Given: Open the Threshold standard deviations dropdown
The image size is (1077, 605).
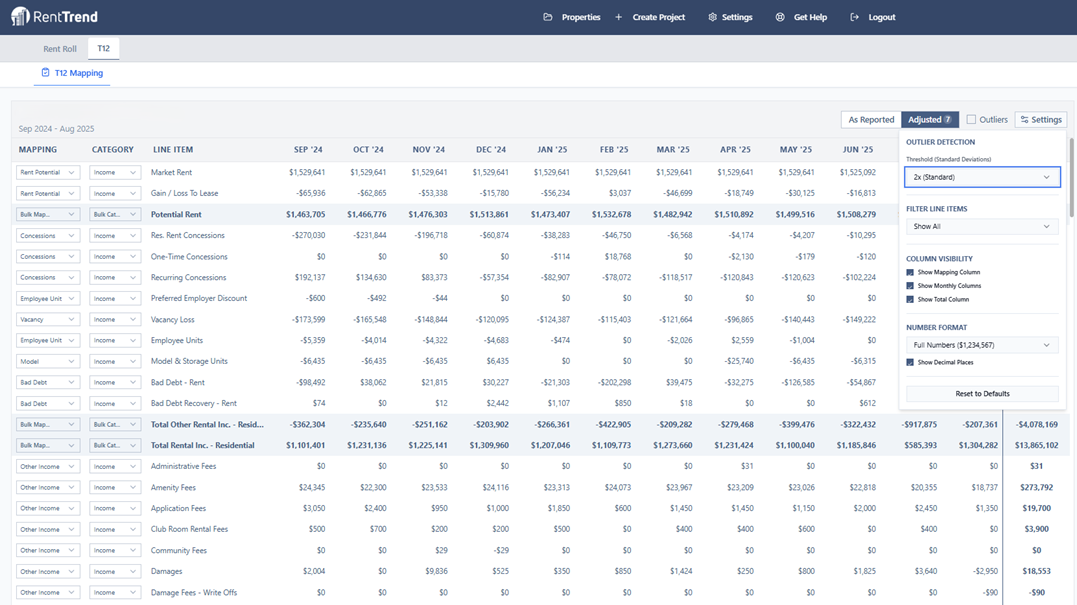Looking at the screenshot, I should (x=980, y=177).
